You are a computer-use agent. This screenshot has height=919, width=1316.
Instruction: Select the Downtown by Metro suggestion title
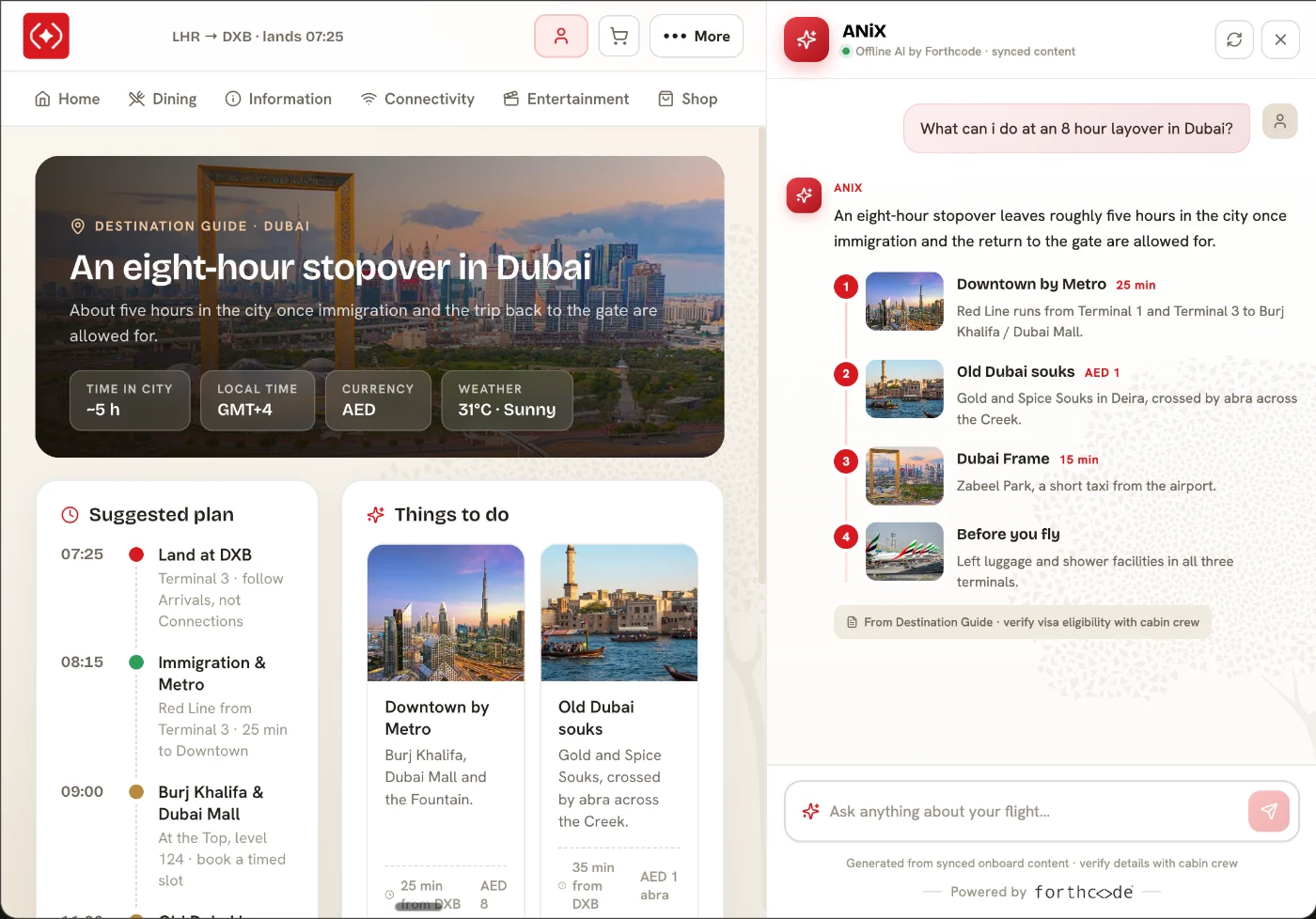[x=1031, y=284]
